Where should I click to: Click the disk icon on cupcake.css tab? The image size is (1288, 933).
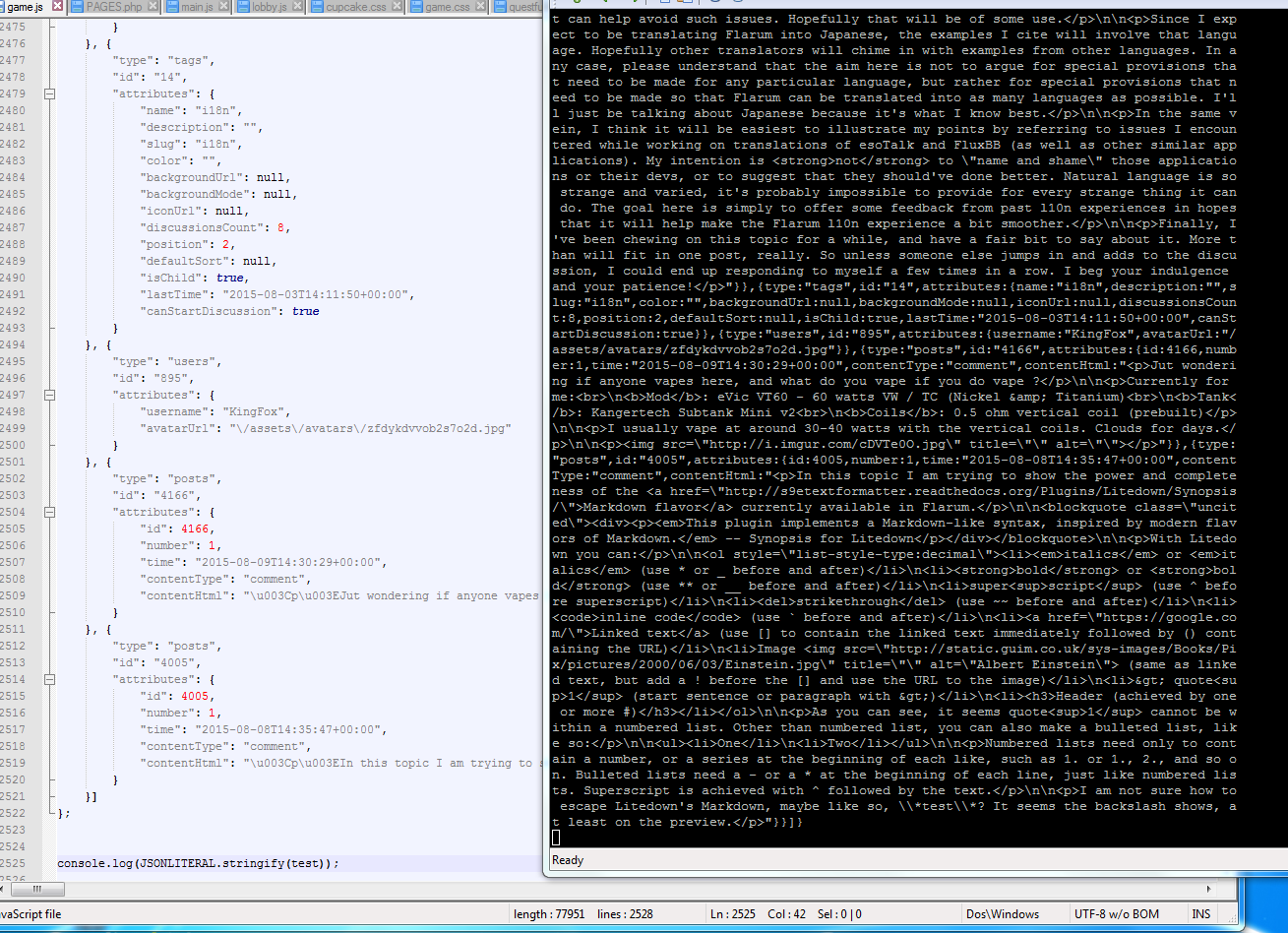(x=319, y=6)
